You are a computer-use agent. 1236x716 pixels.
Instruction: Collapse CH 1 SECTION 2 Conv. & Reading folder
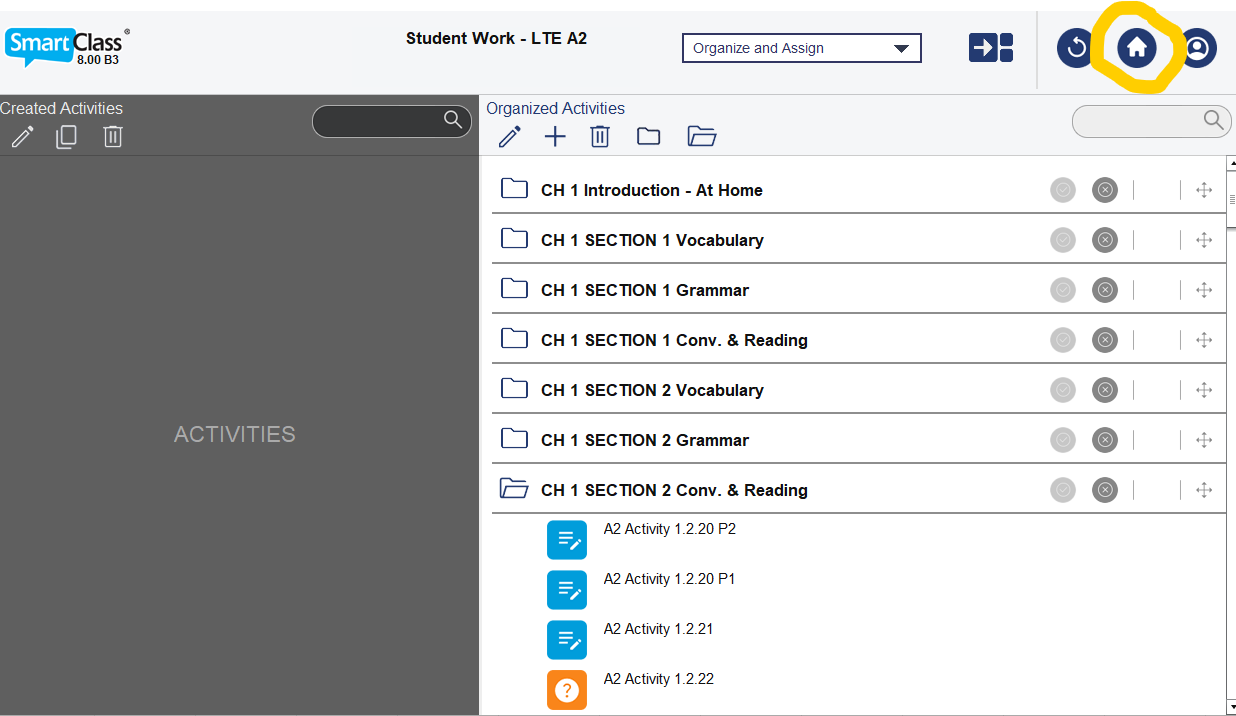tap(514, 488)
